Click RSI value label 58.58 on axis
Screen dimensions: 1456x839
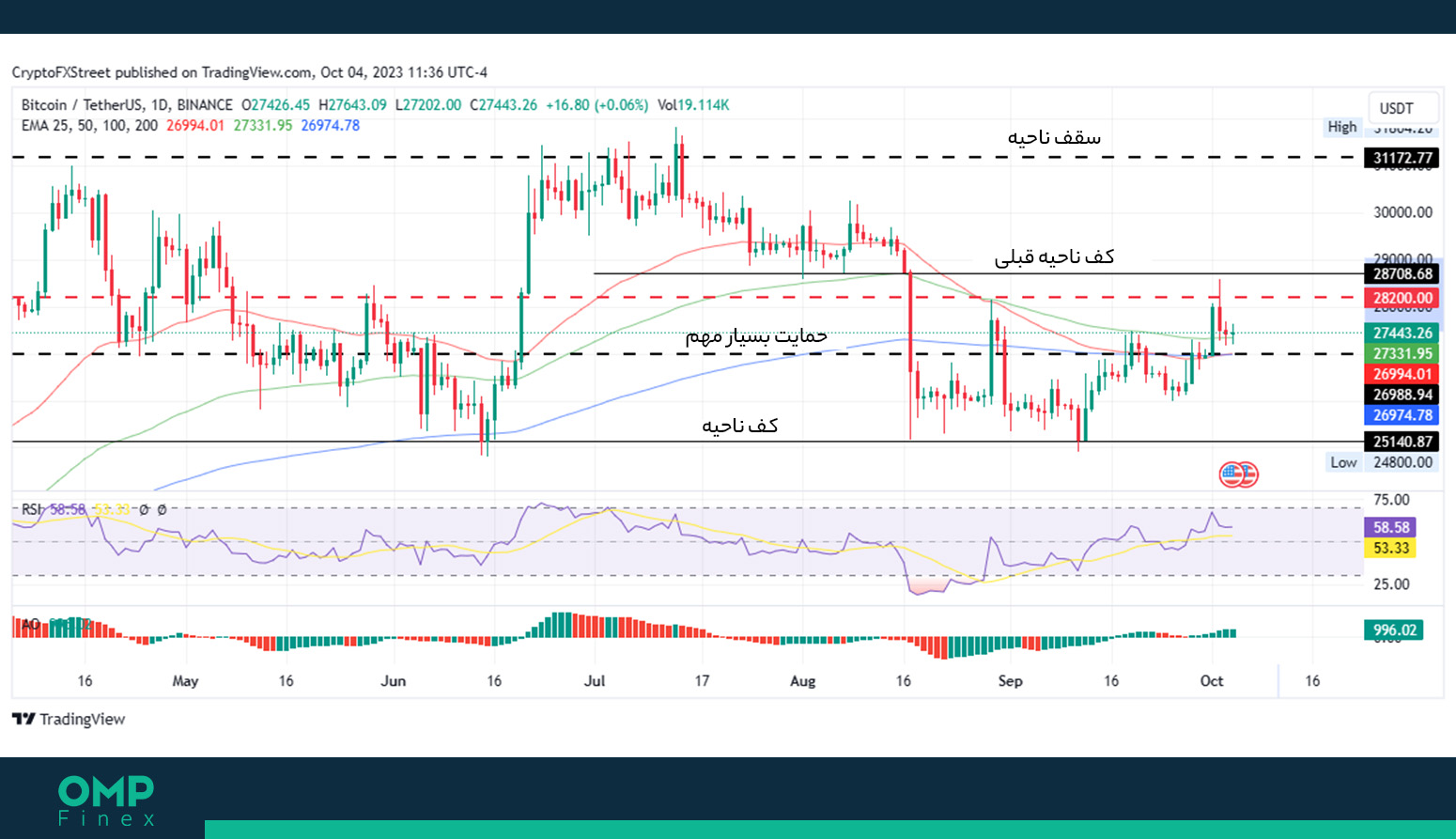coord(1390,527)
